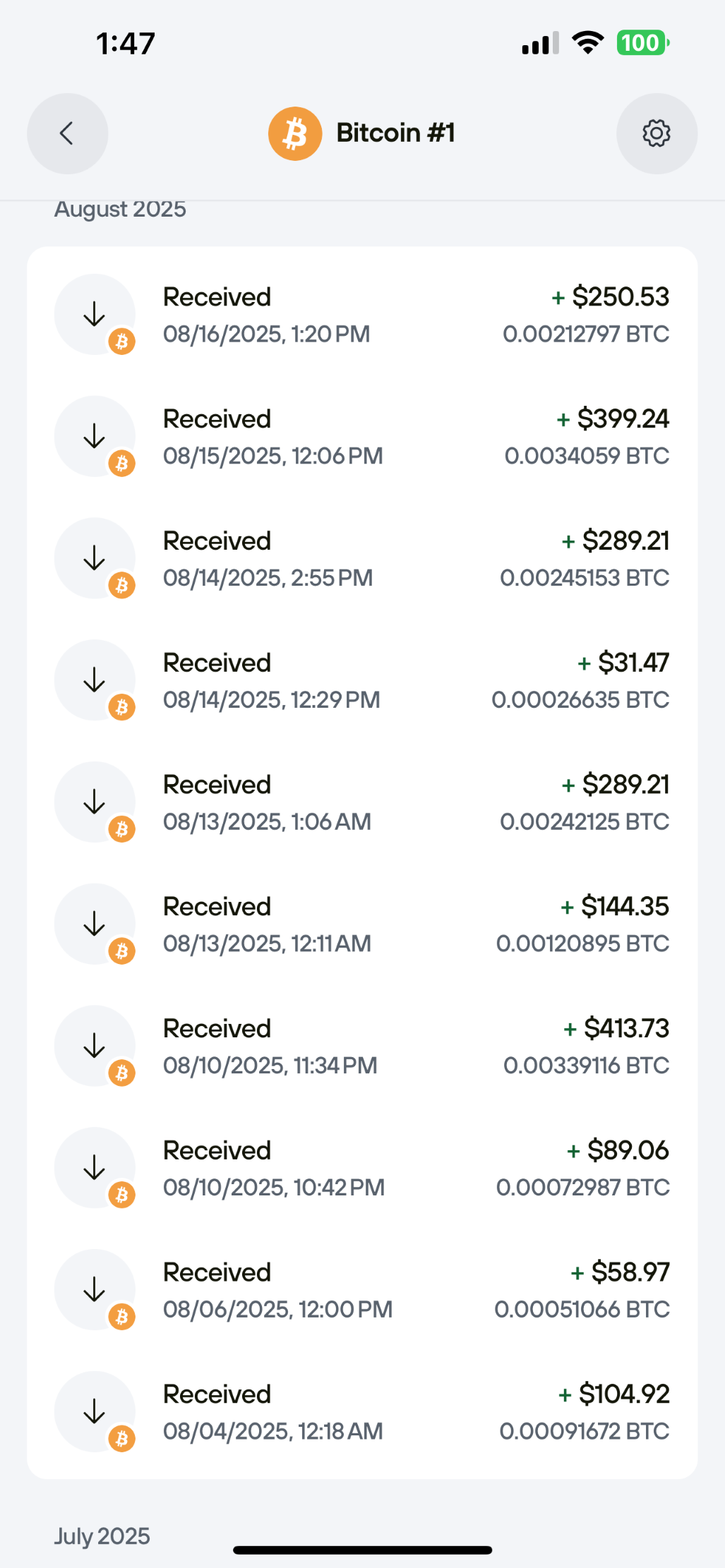This screenshot has height=1568, width=725.
Task: Tap the home indicator bar at bottom
Action: coord(362,1550)
